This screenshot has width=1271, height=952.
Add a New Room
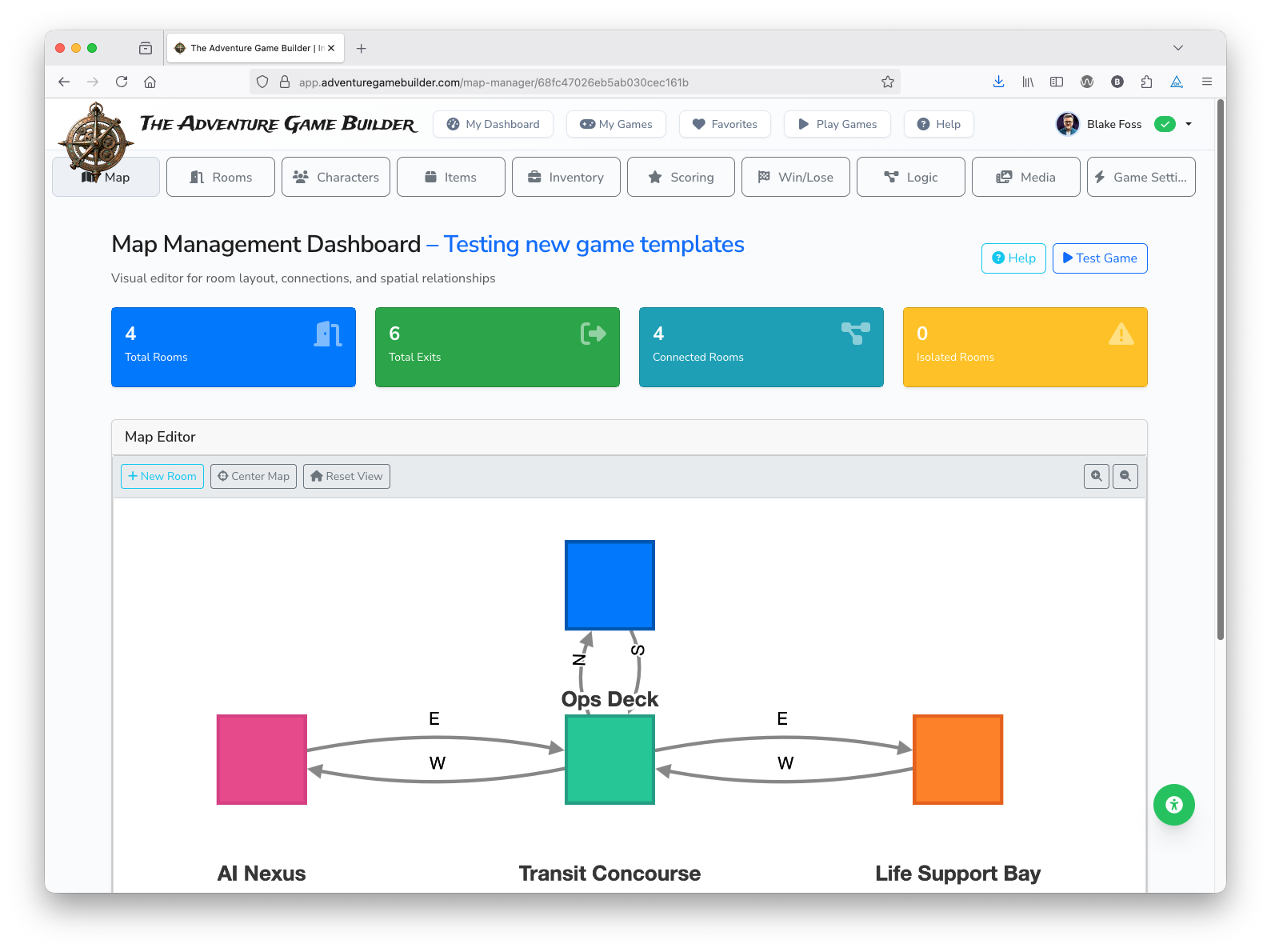pyautogui.click(x=162, y=476)
